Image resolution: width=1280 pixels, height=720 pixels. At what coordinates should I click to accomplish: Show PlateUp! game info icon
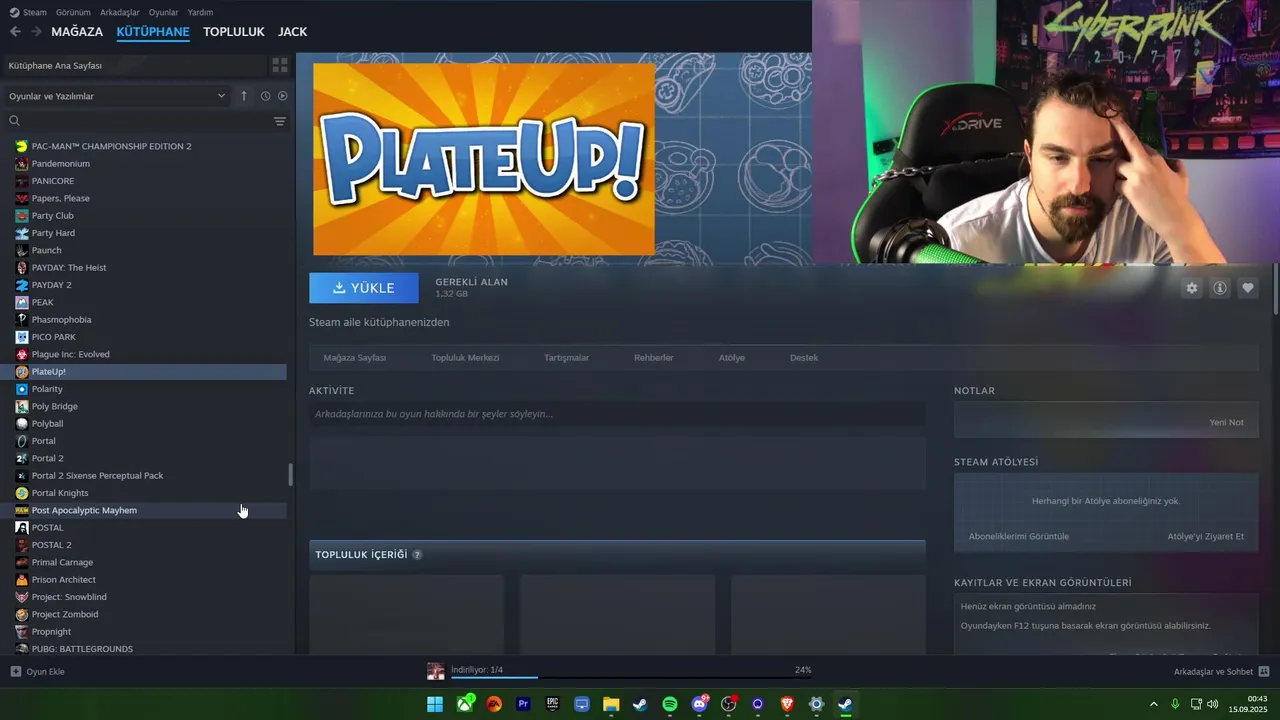(1220, 288)
